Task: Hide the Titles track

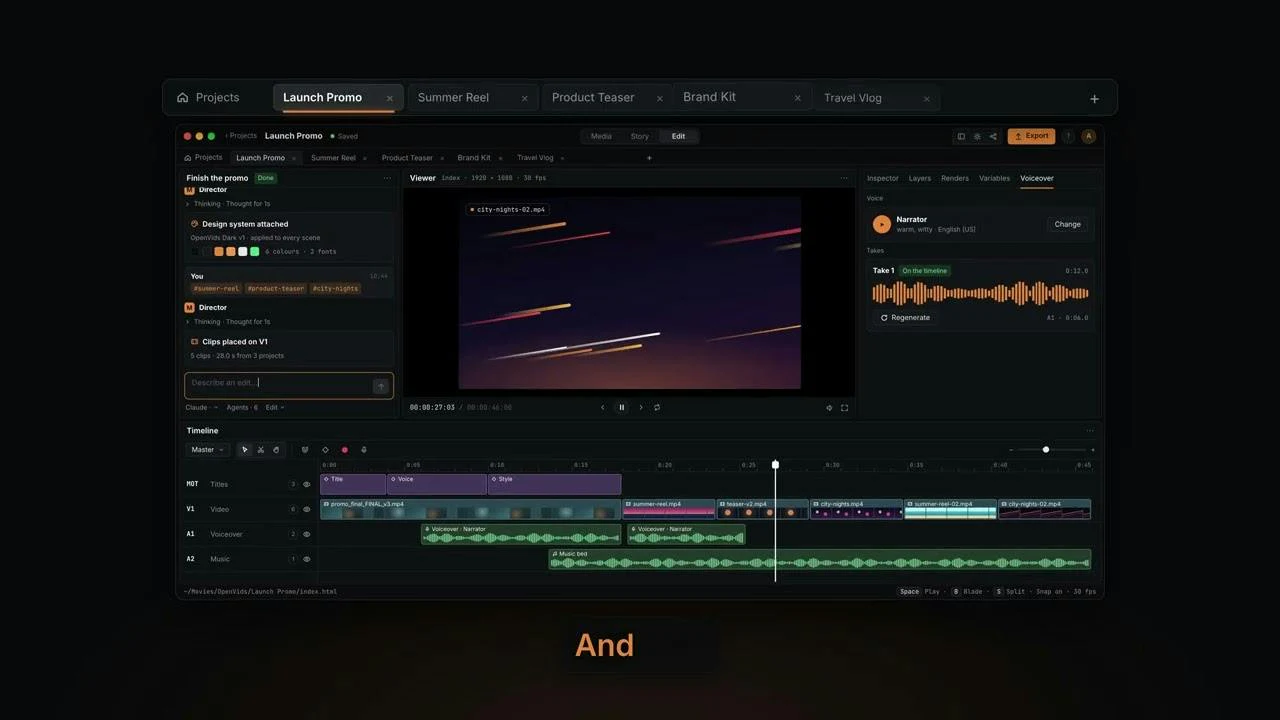Action: click(307, 484)
